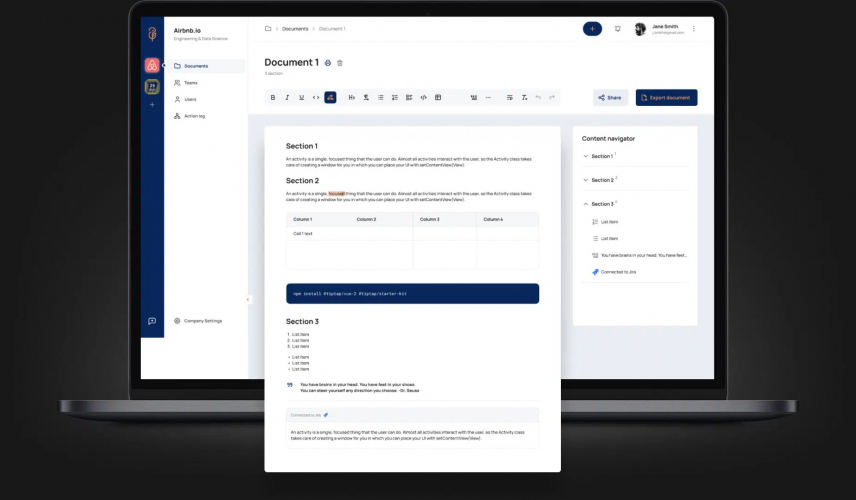Image resolution: width=856 pixels, height=500 pixels.
Task: Insert a blockquote from toolbar
Action: pyautogui.click(x=474, y=98)
